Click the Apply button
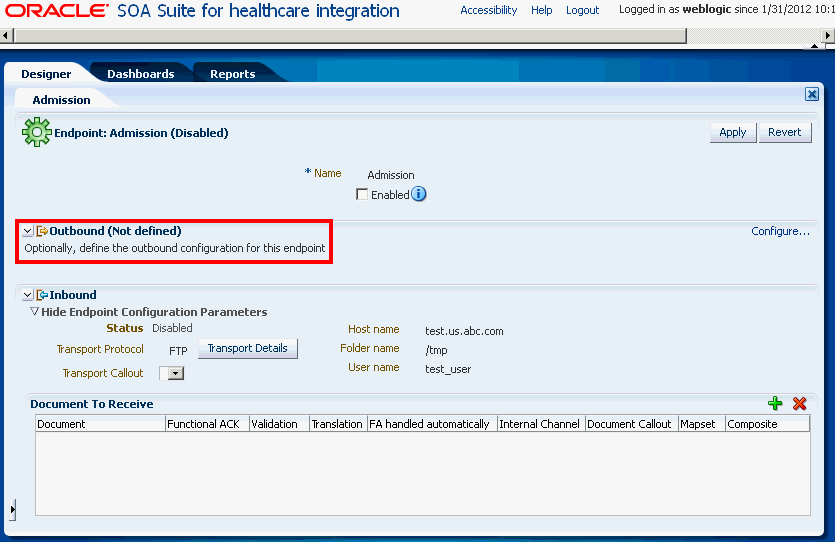 coord(733,133)
